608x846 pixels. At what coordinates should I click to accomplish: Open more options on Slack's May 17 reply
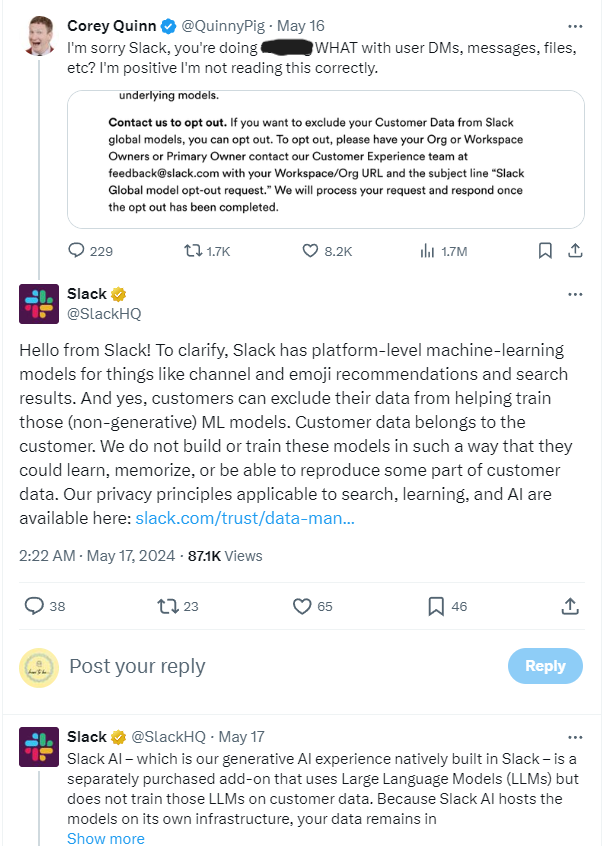pos(575,737)
